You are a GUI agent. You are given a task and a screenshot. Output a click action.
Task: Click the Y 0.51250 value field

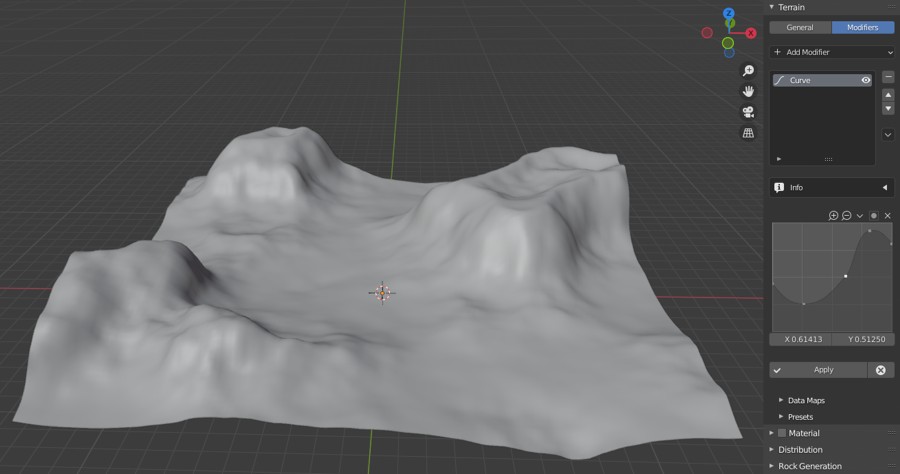pyautogui.click(x=863, y=339)
